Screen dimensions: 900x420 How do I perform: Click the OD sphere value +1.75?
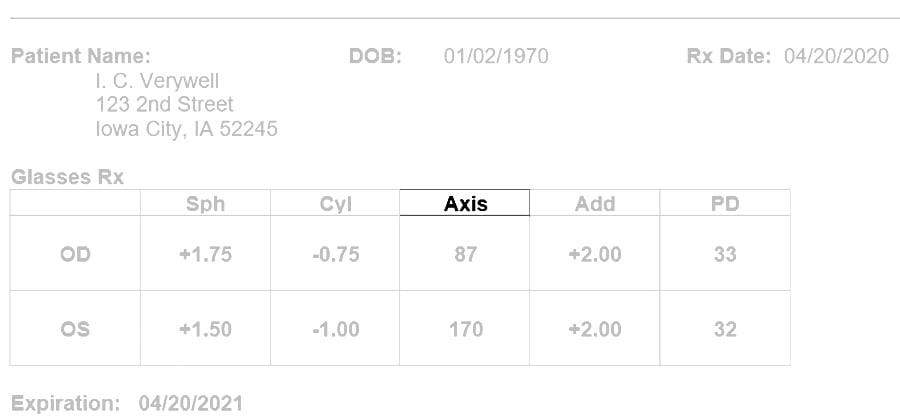point(205,254)
